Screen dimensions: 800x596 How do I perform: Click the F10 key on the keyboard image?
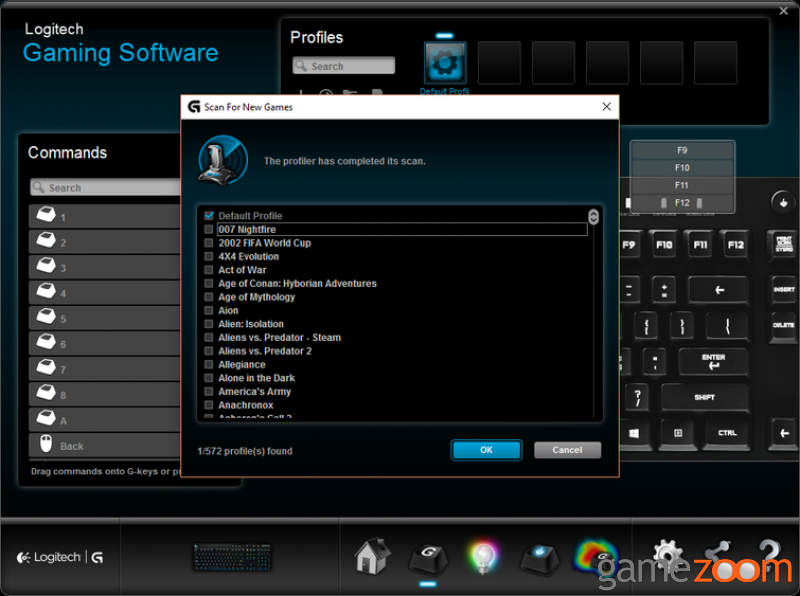point(664,245)
